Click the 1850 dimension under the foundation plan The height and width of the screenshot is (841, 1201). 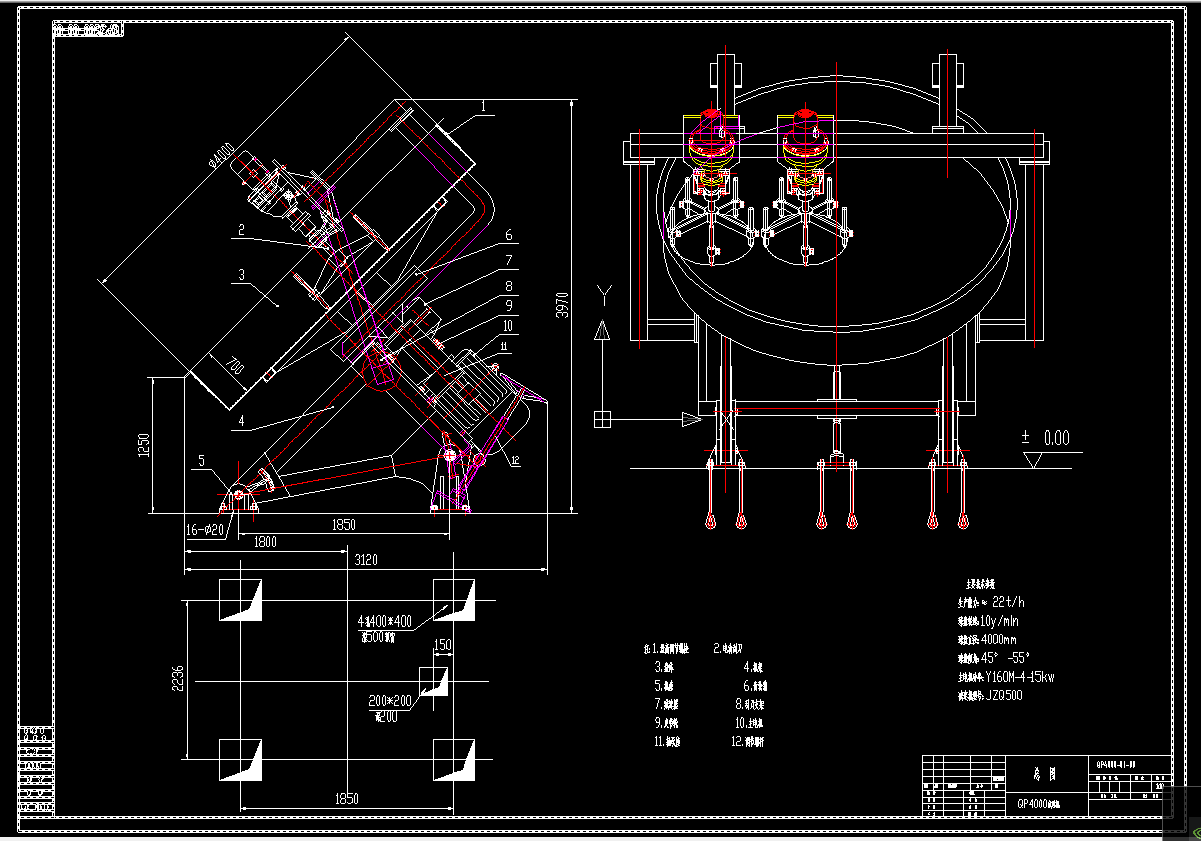[346, 799]
